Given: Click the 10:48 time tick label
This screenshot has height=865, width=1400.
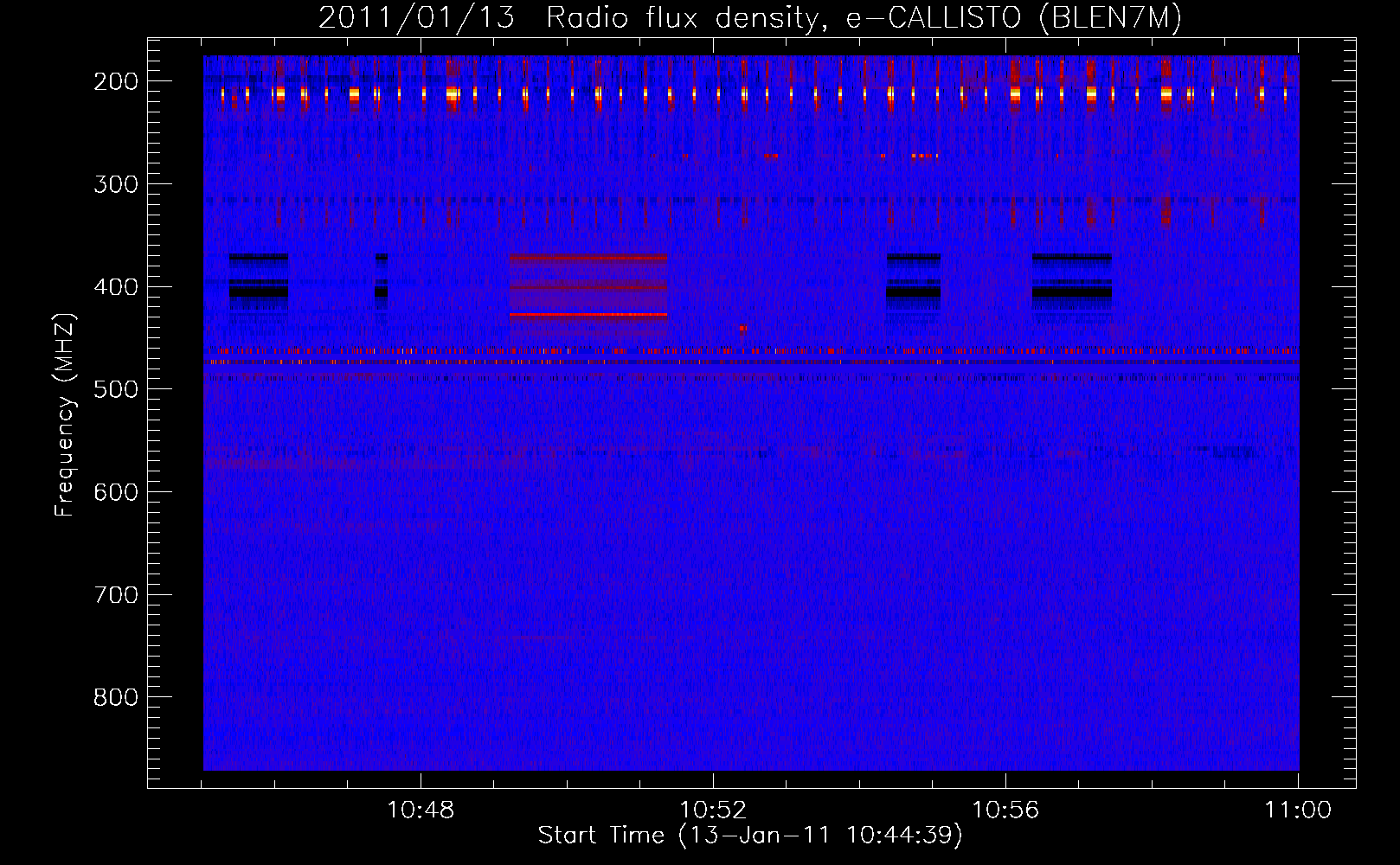Looking at the screenshot, I should click(421, 811).
